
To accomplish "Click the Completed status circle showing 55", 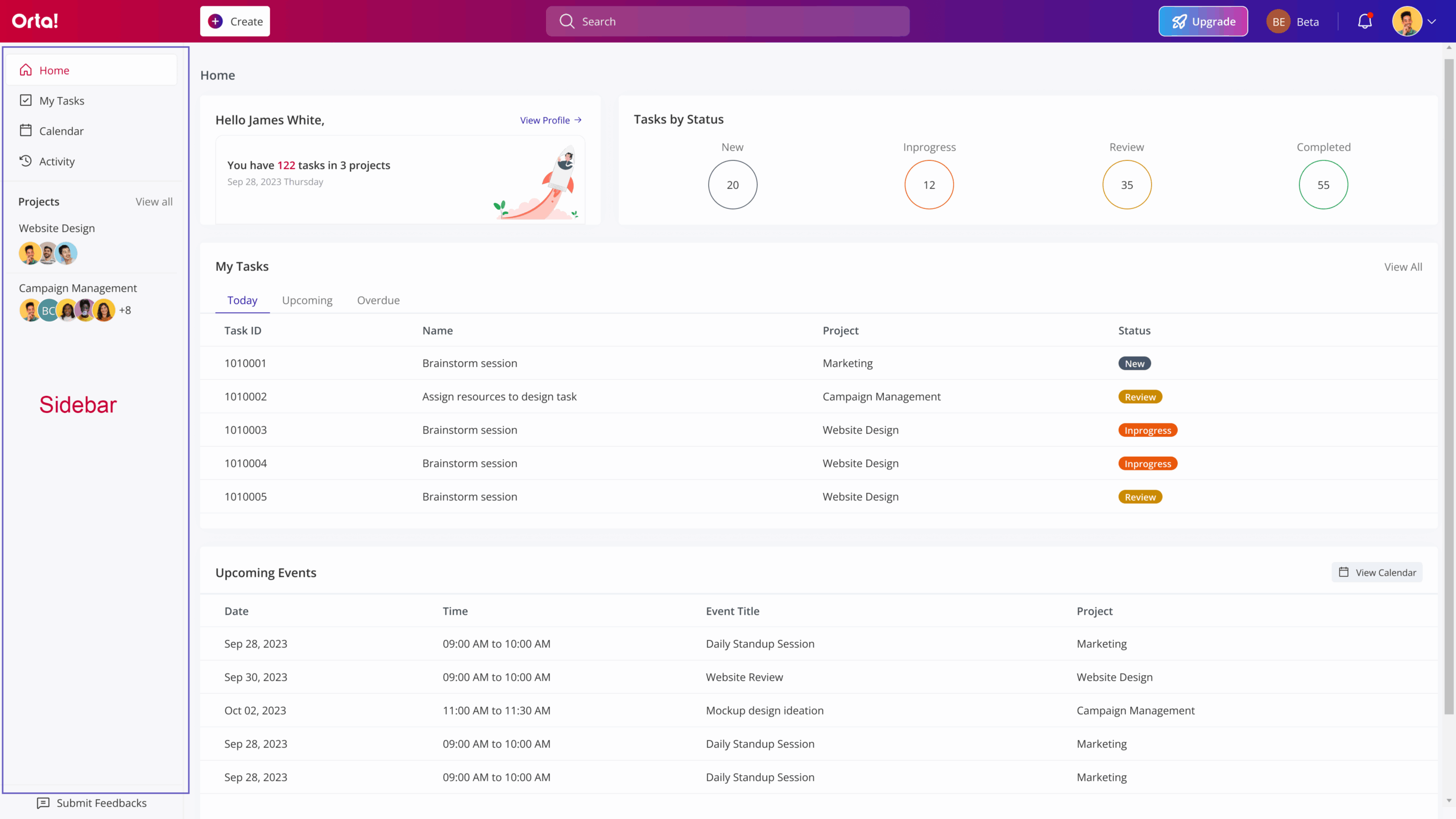I will point(1323,185).
